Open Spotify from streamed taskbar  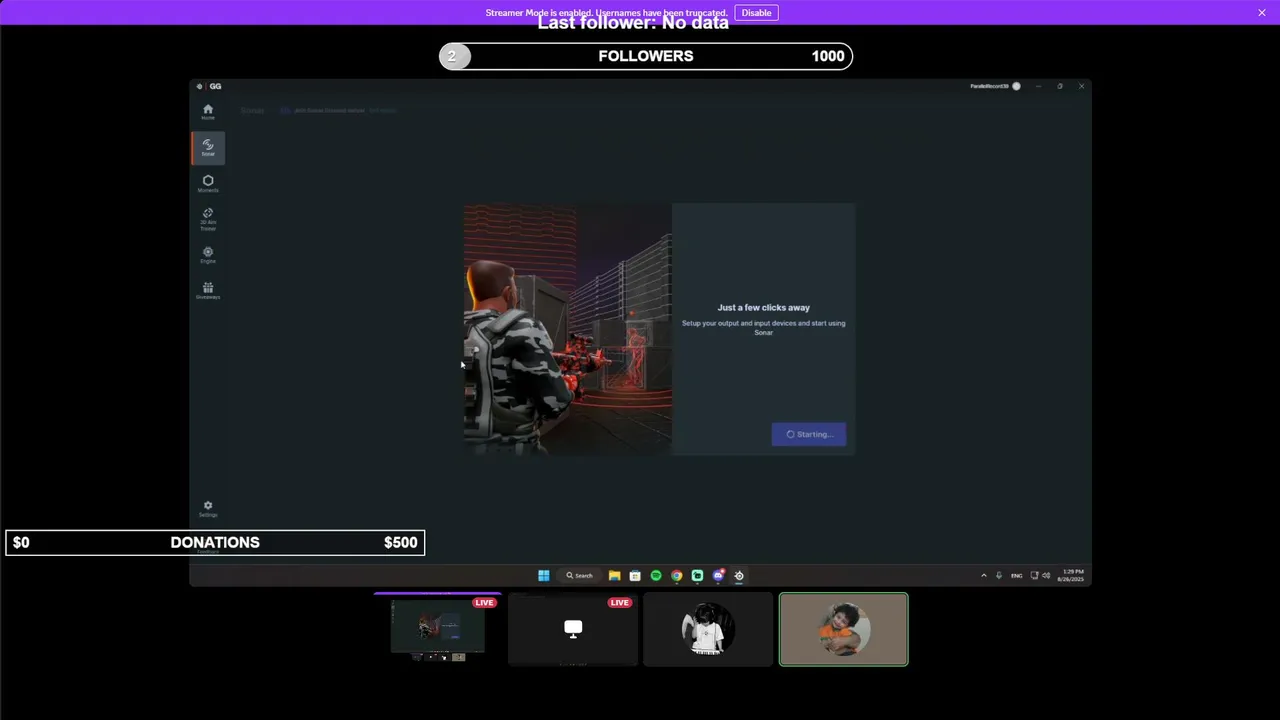(x=656, y=575)
